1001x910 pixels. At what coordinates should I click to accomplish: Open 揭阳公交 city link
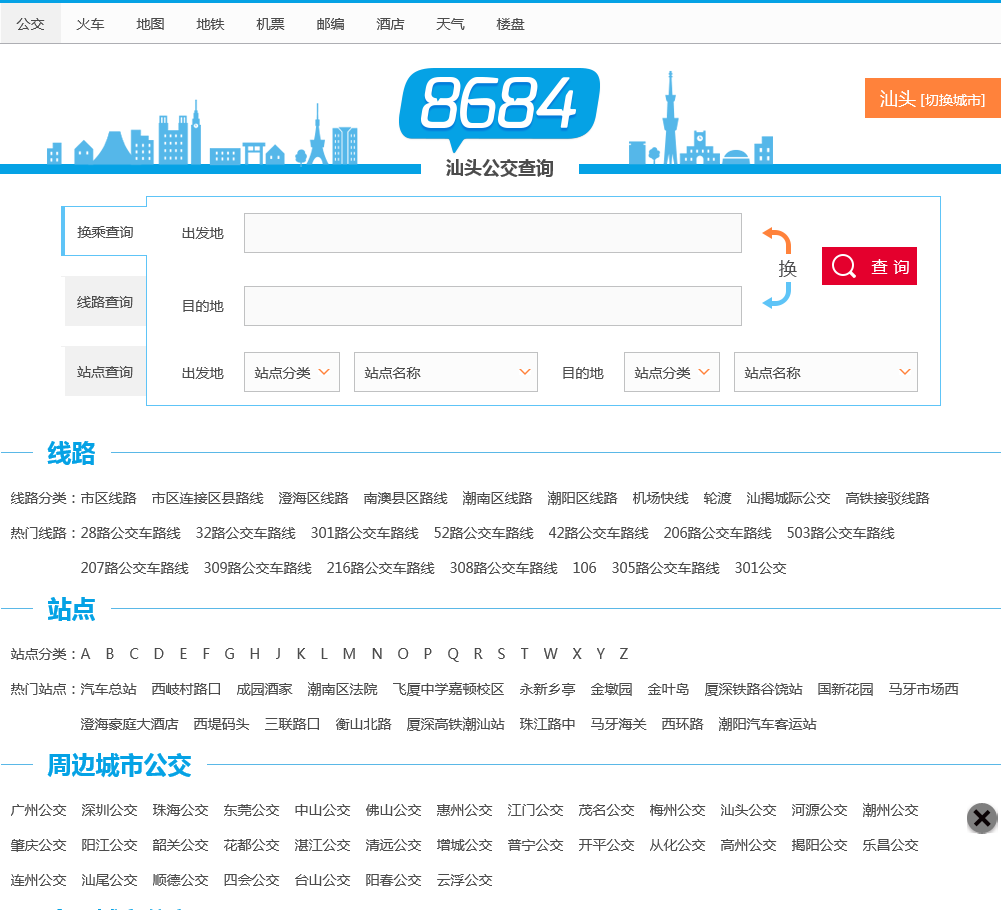pyautogui.click(x=819, y=846)
